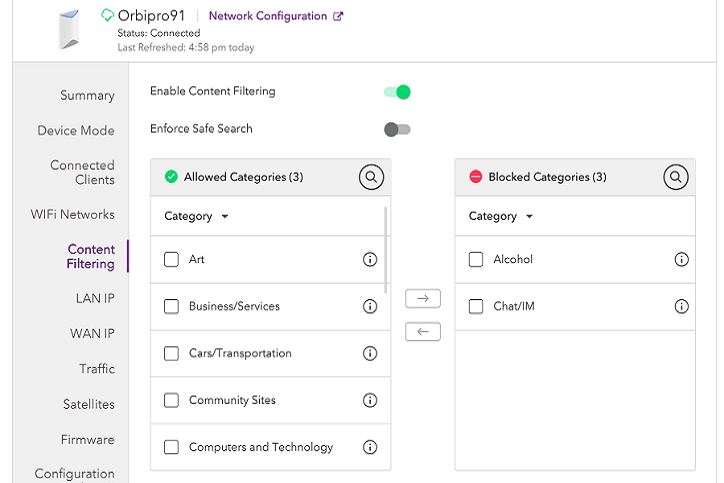Expand Category sort in Blocked list
Screen dimensions: 724x483
coord(501,216)
